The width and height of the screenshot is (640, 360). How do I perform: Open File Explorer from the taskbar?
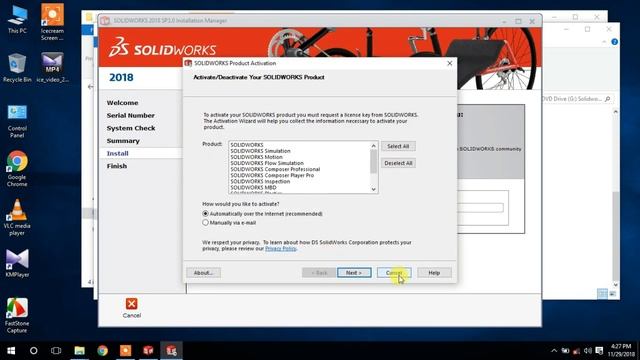(80, 351)
